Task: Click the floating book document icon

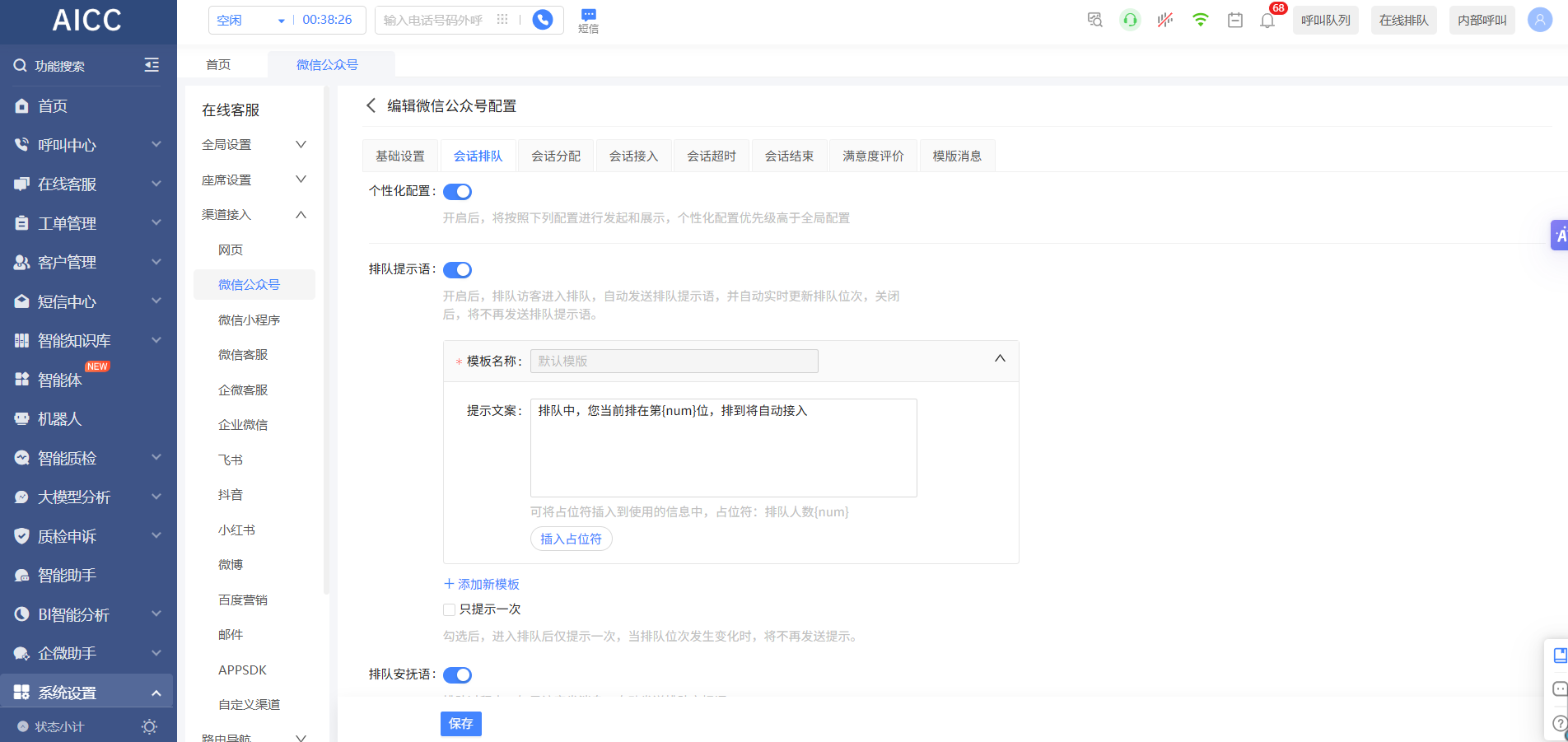Action: pyautogui.click(x=1559, y=656)
